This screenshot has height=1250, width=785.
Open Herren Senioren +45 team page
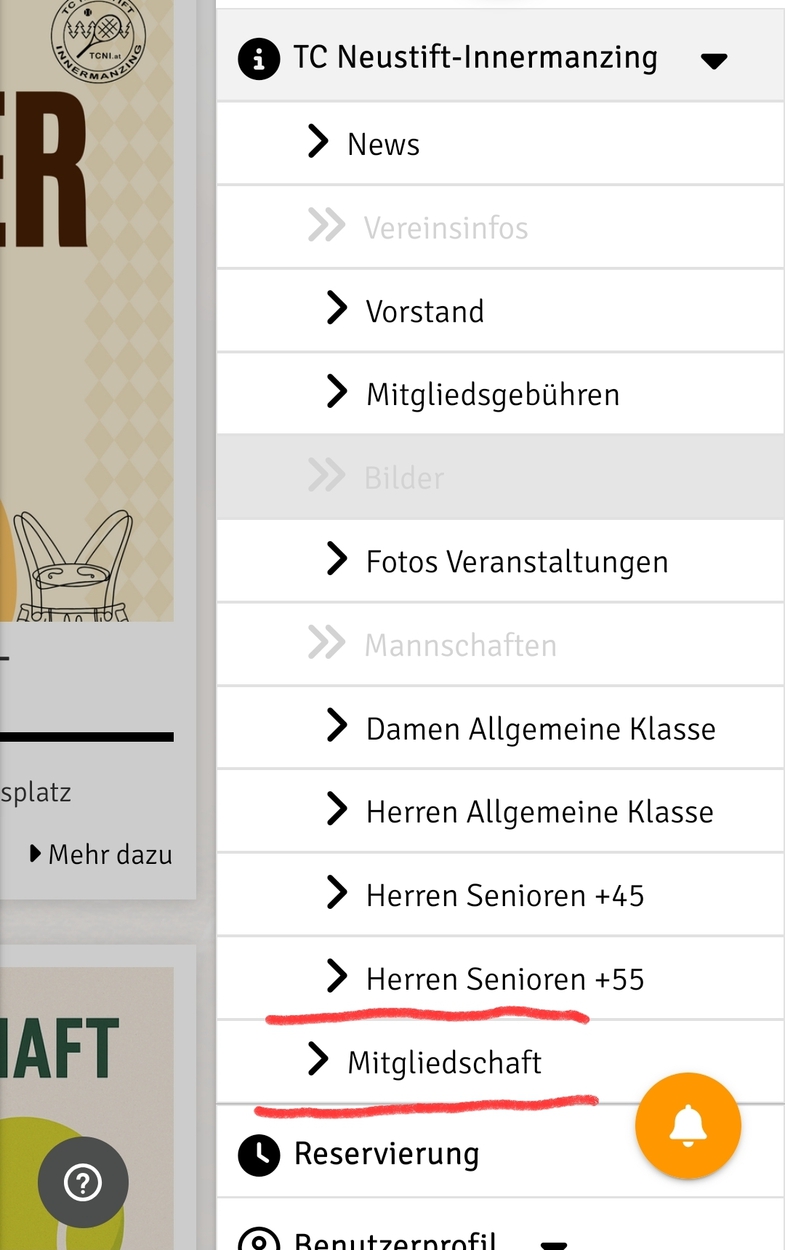pos(504,895)
